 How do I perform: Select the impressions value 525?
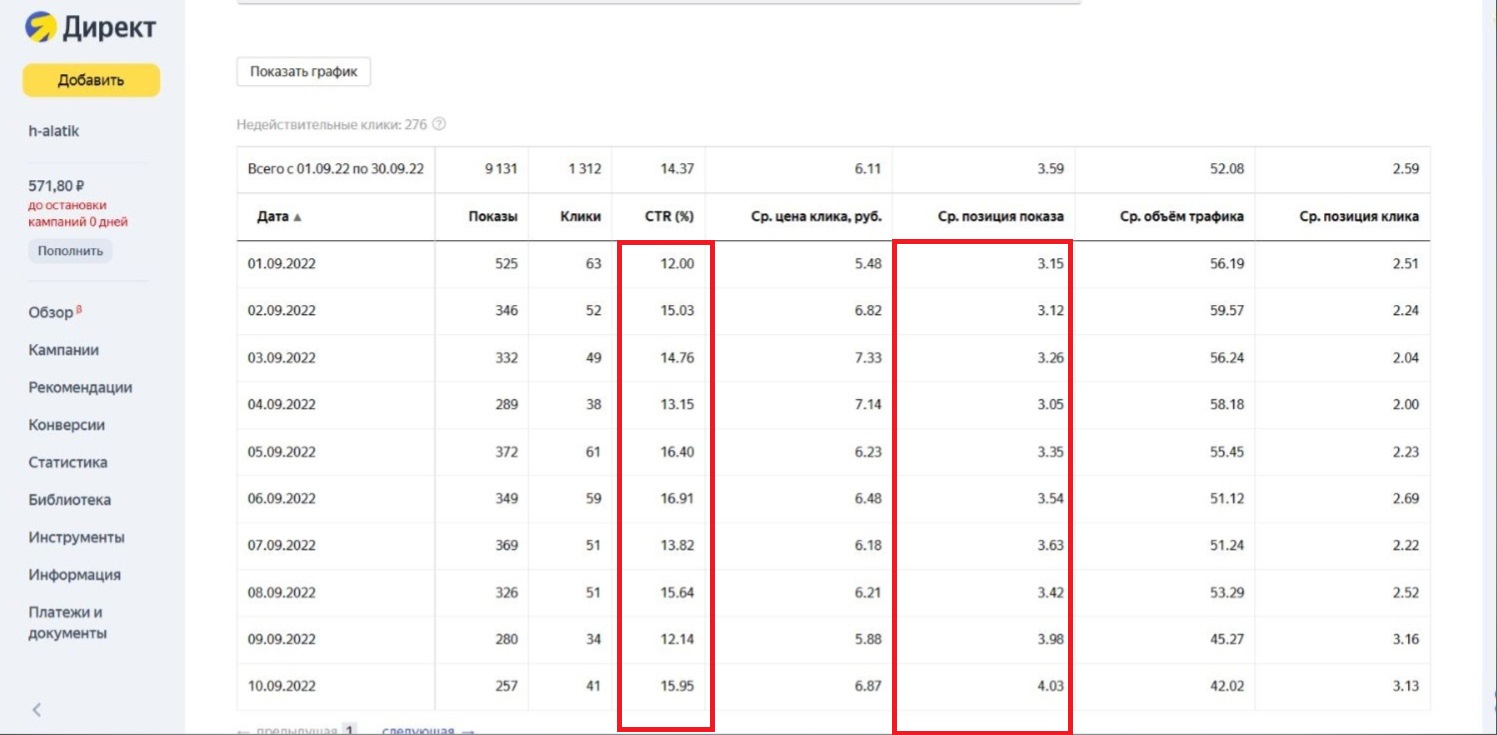pyautogui.click(x=506, y=264)
